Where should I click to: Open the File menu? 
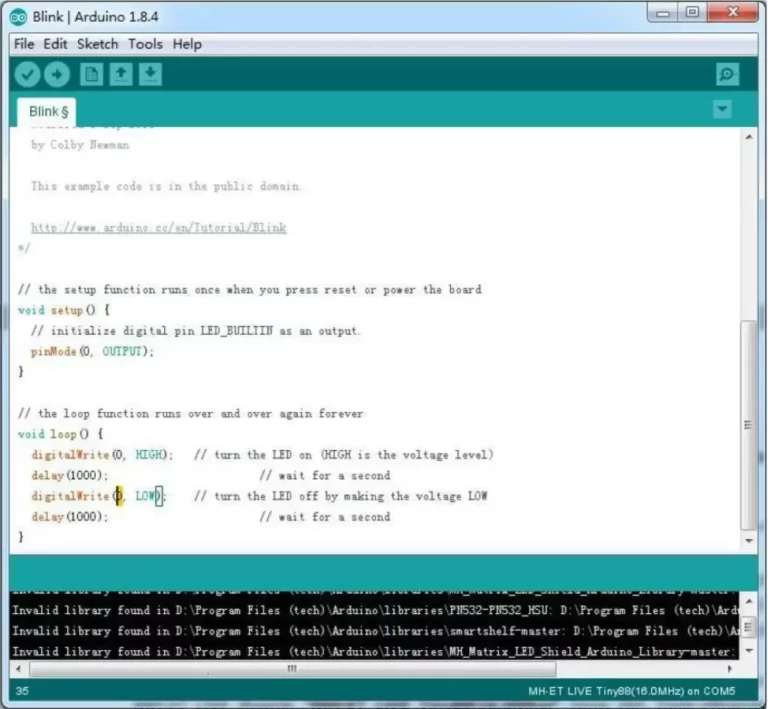[24, 44]
